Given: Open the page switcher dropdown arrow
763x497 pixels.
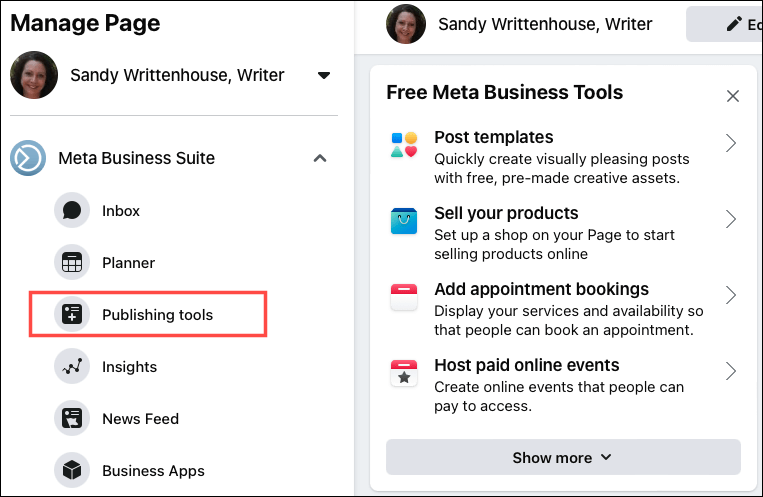Looking at the screenshot, I should [323, 75].
